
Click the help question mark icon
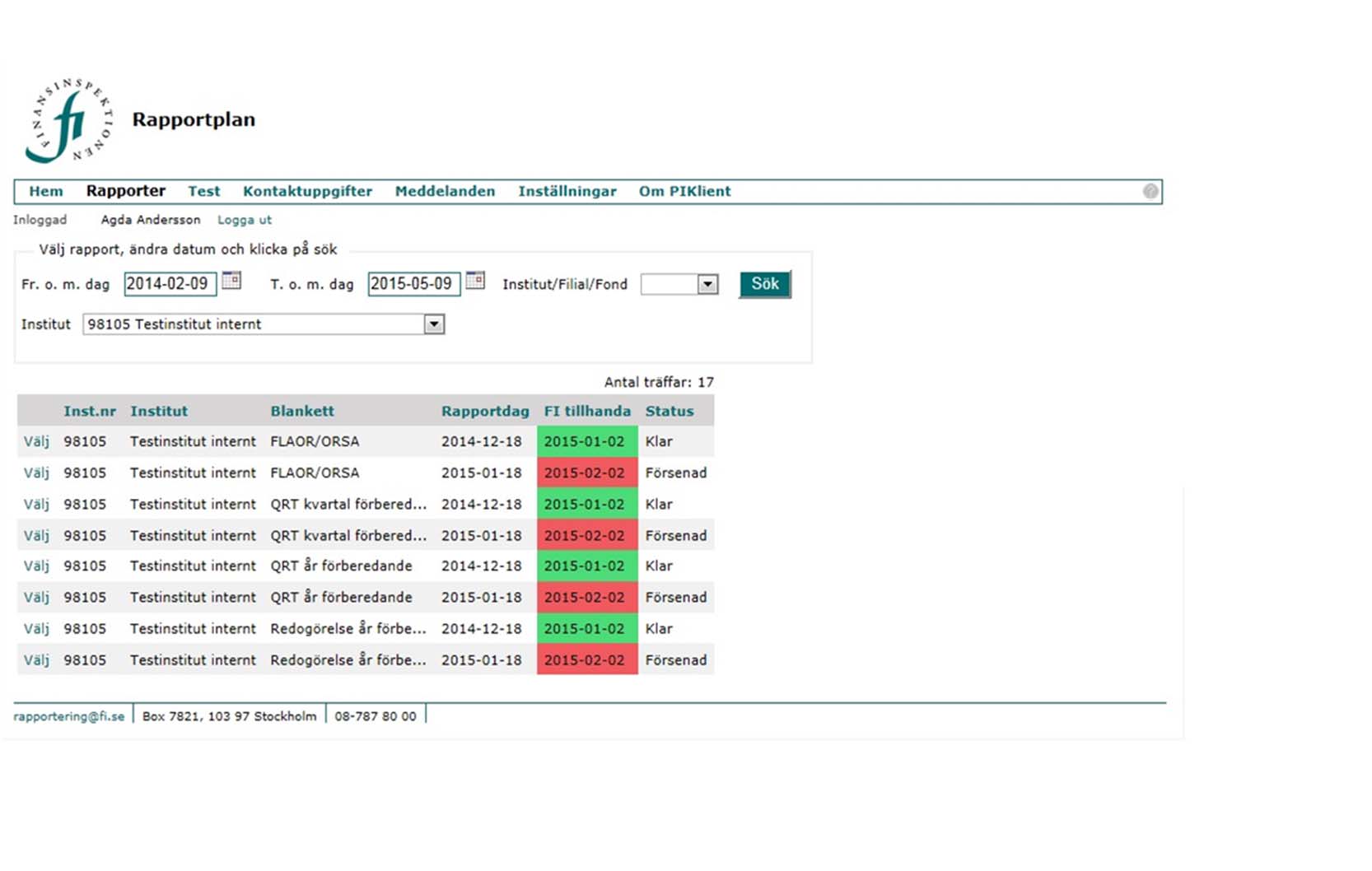coord(1150,192)
